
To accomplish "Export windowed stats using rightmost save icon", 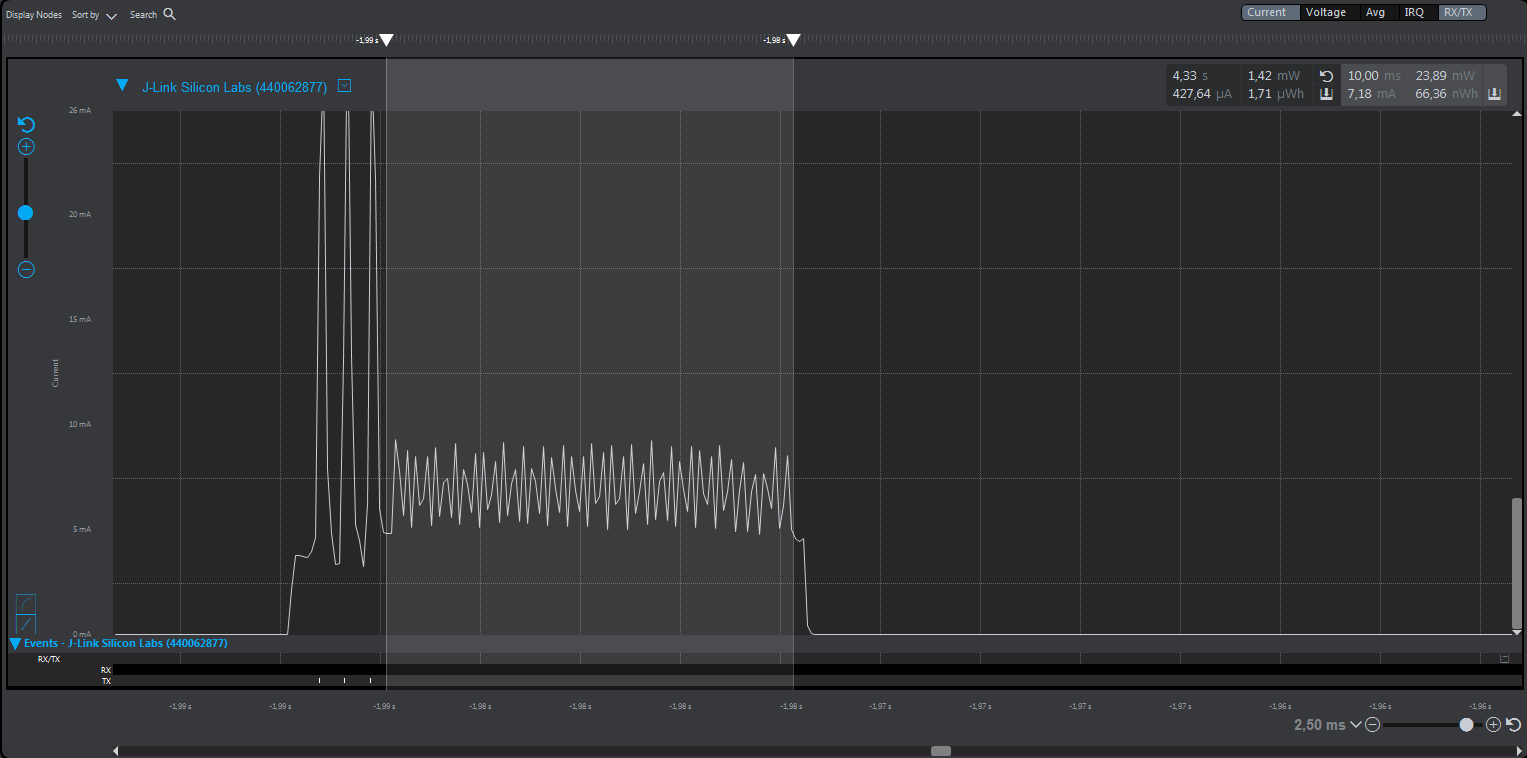I will (1494, 94).
